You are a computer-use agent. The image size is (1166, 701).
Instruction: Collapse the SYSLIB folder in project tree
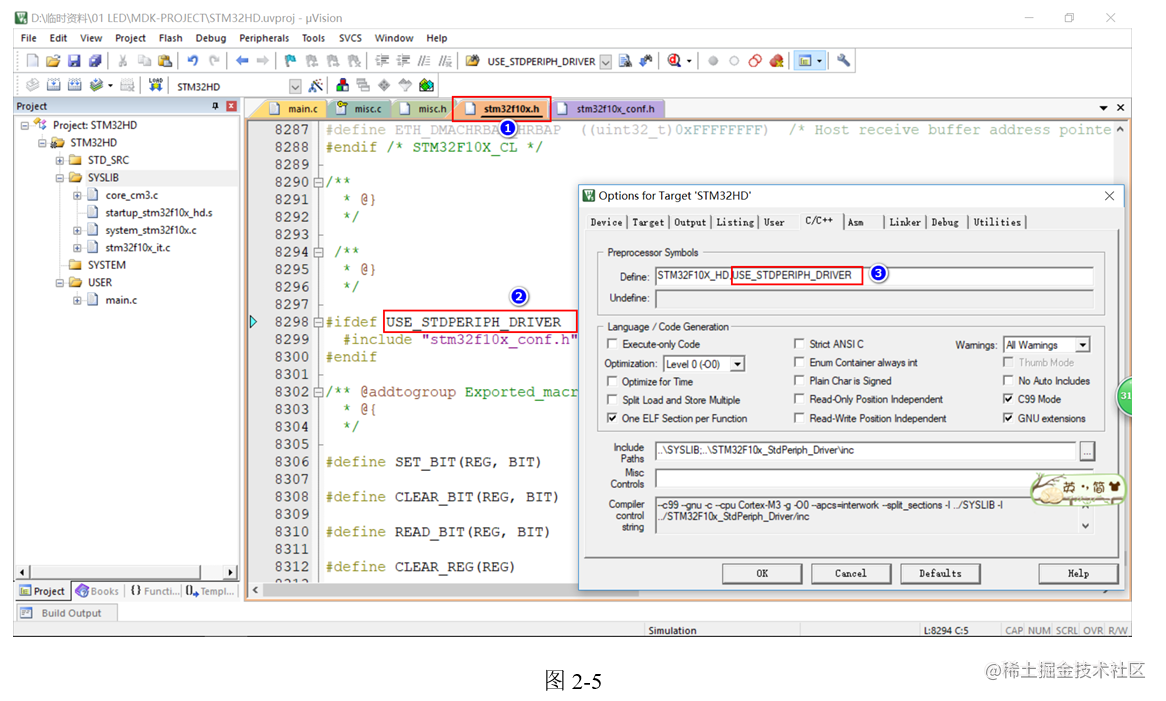coord(59,178)
